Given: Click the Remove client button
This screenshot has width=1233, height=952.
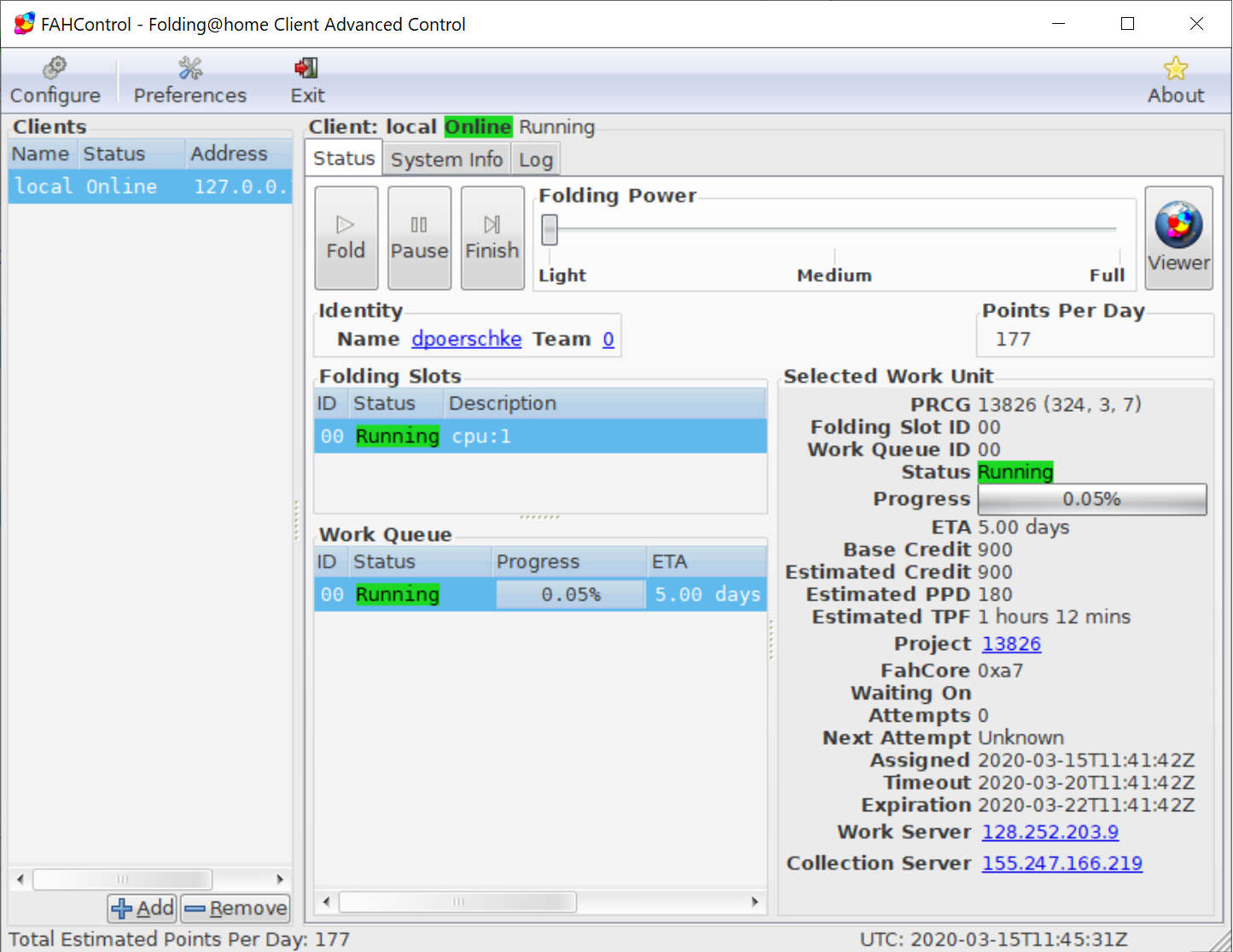Looking at the screenshot, I should click(236, 908).
